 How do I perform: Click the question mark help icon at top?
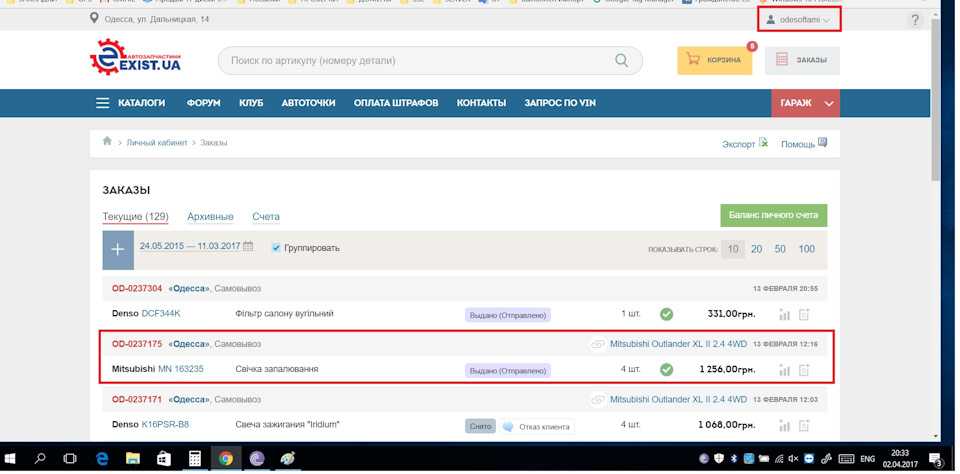coord(914,20)
